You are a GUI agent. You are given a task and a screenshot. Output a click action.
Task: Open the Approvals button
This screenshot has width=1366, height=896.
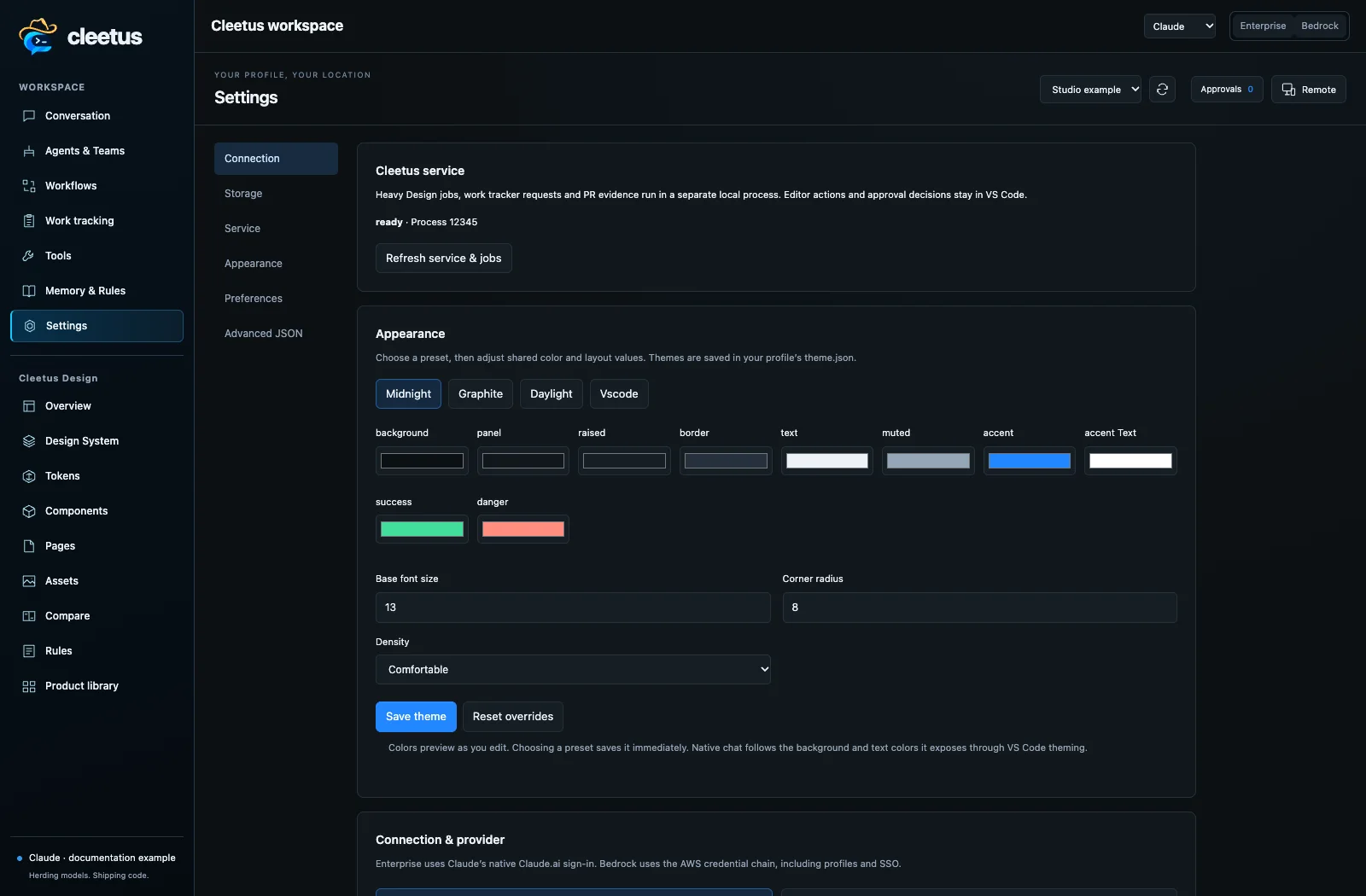pyautogui.click(x=1227, y=90)
